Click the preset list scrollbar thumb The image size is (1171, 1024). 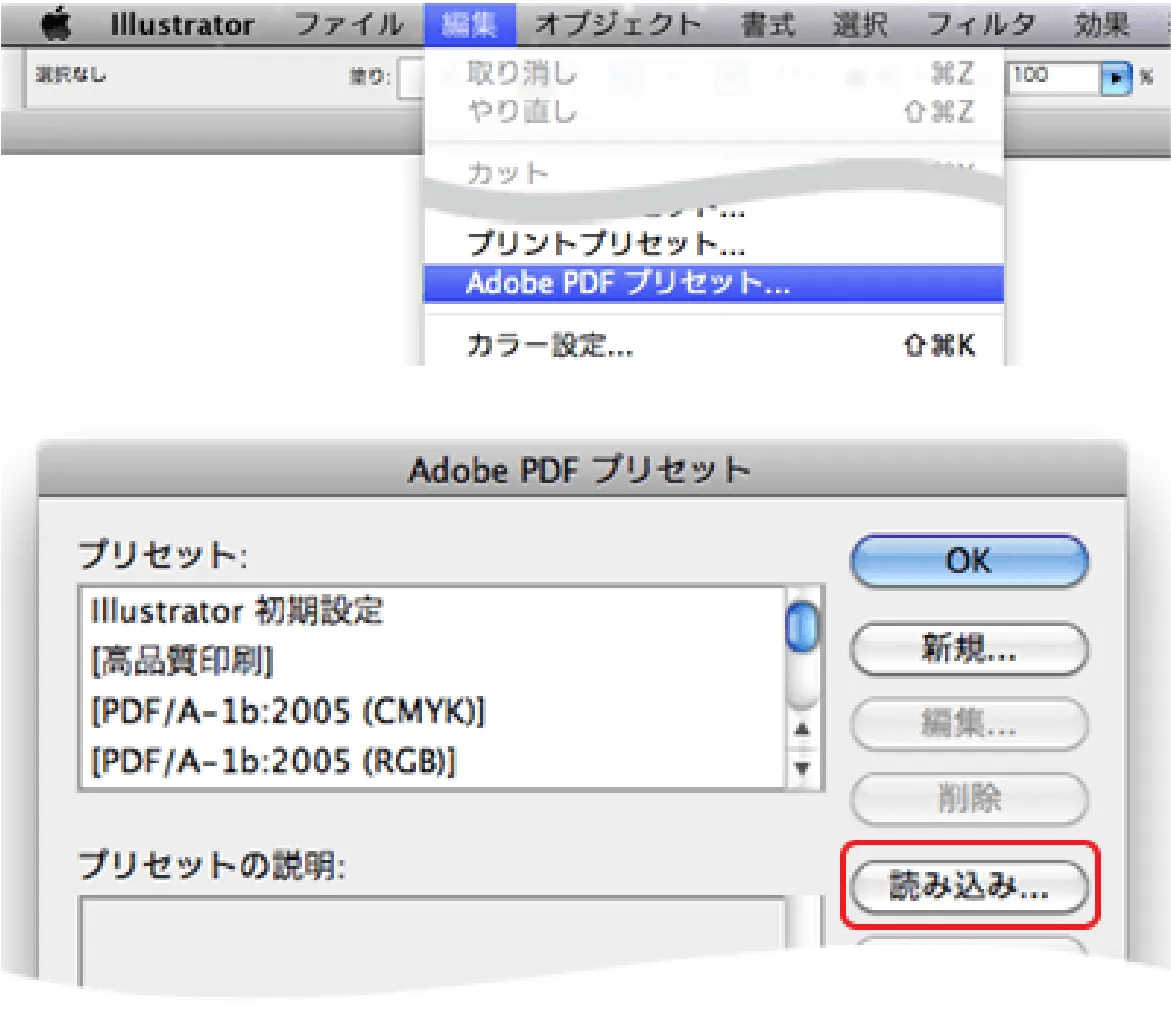click(x=802, y=630)
